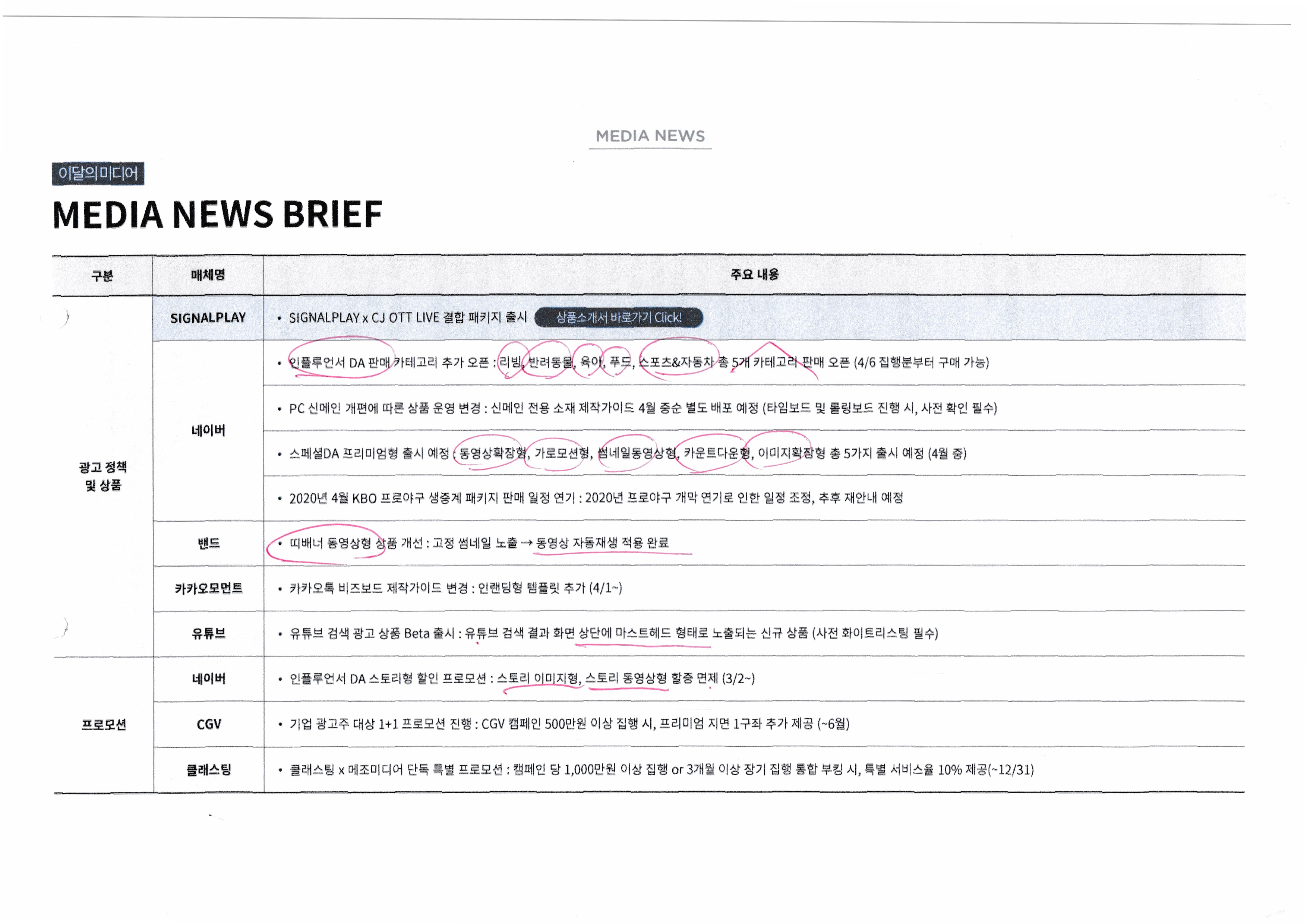Click the circled 동영상확장형 text
This screenshot has width=1307, height=924.
click(492, 453)
